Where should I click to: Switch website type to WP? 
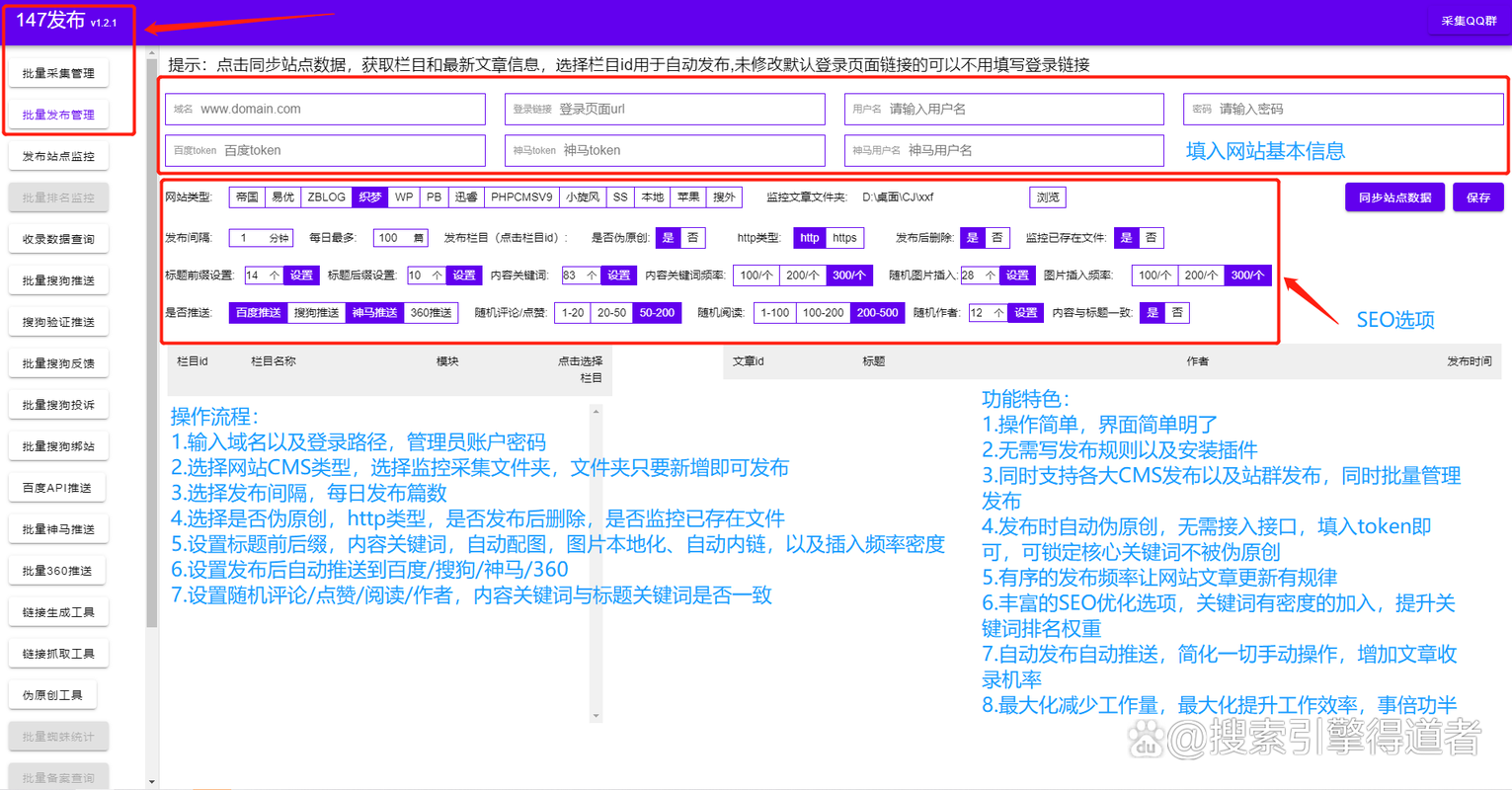click(x=403, y=197)
